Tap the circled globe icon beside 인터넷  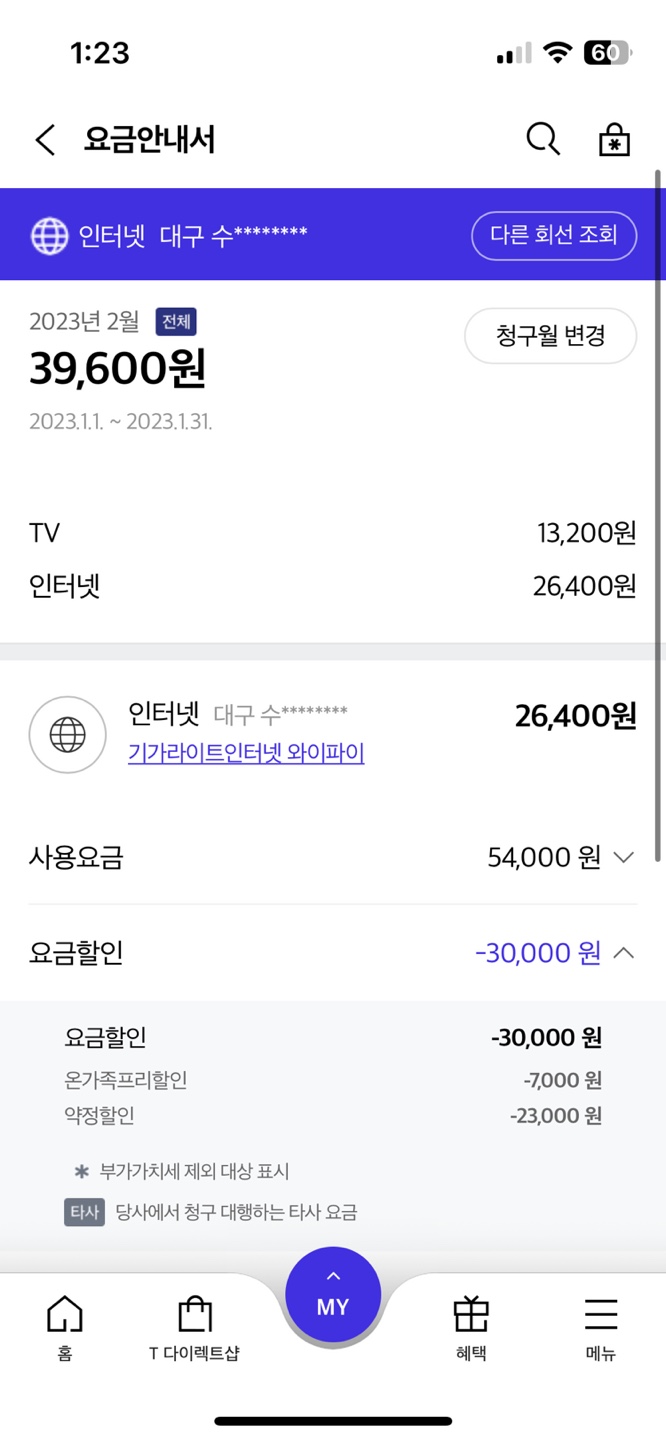click(x=67, y=735)
